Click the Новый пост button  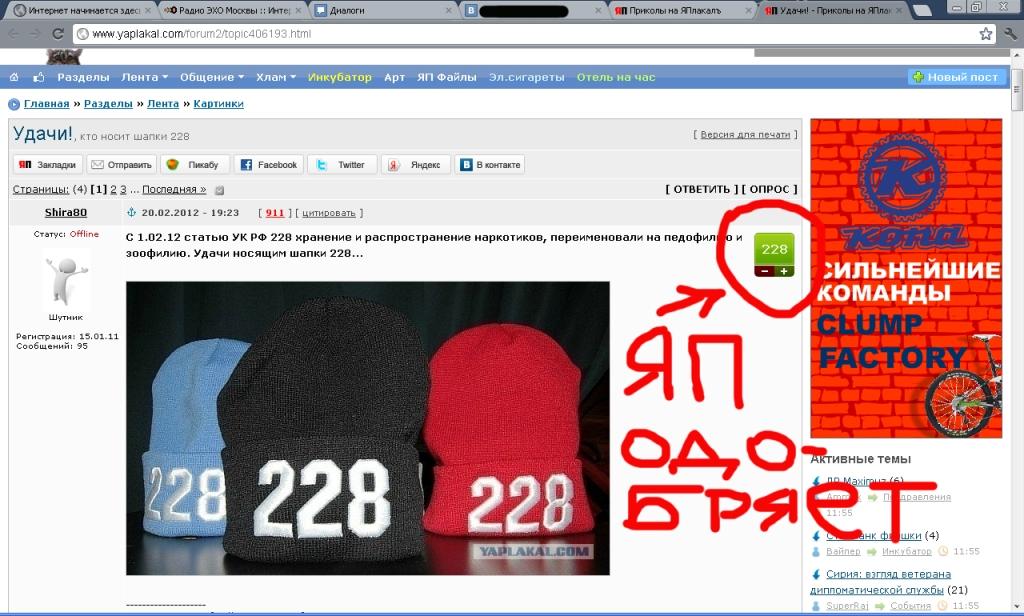(x=957, y=77)
